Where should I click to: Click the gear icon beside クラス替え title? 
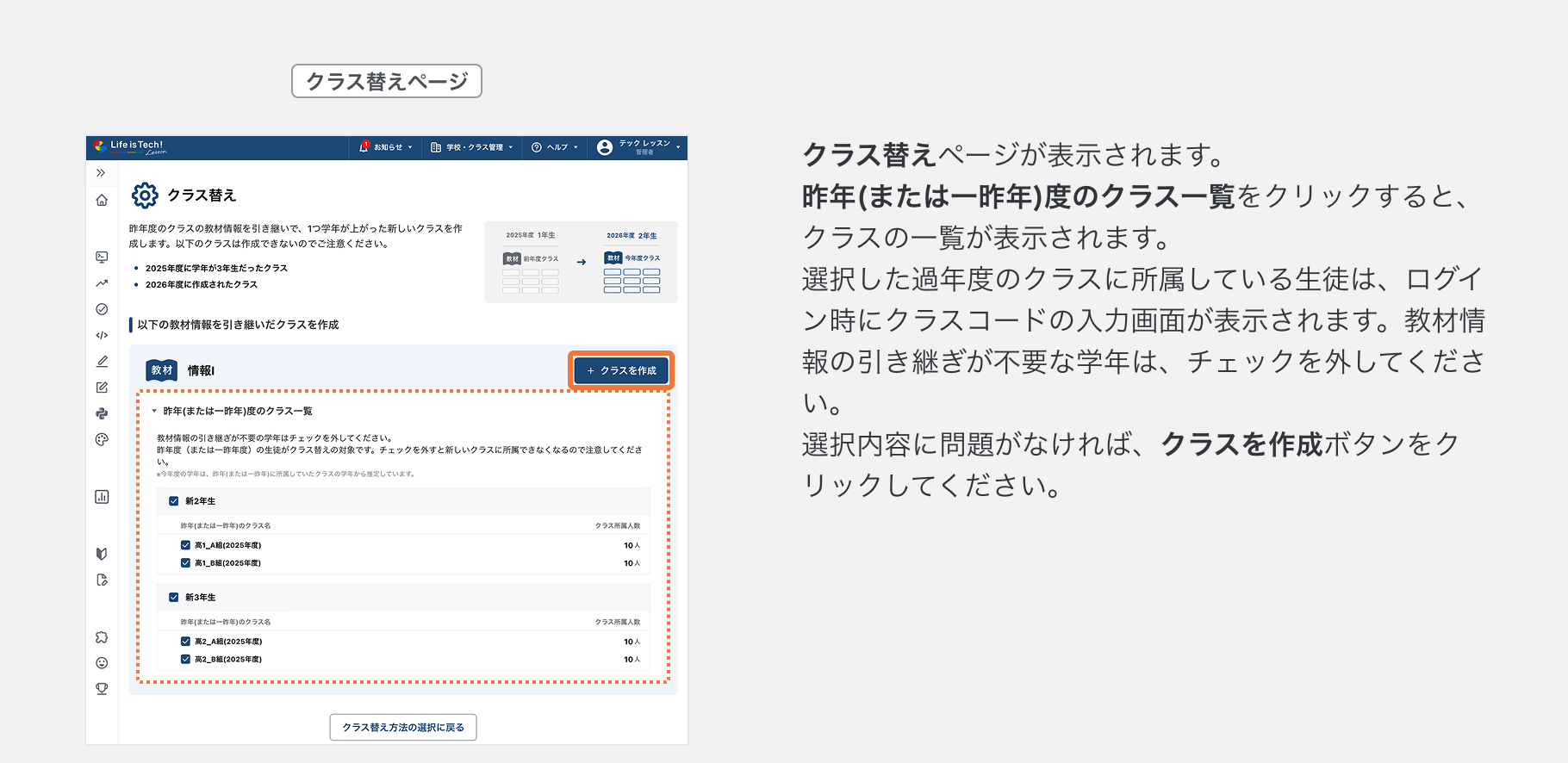coord(145,195)
